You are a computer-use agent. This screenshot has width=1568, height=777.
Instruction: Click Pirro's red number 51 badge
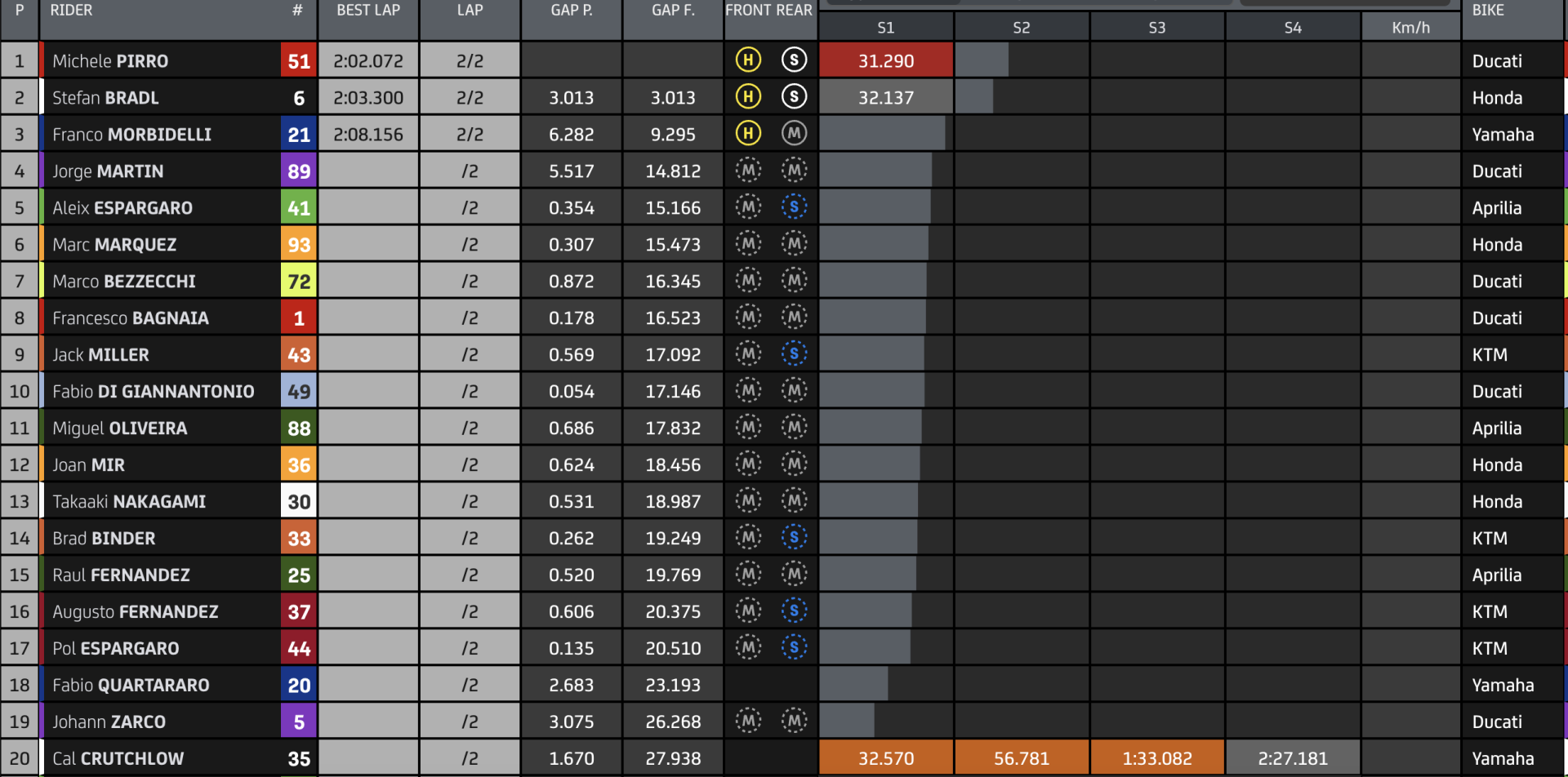(x=299, y=60)
